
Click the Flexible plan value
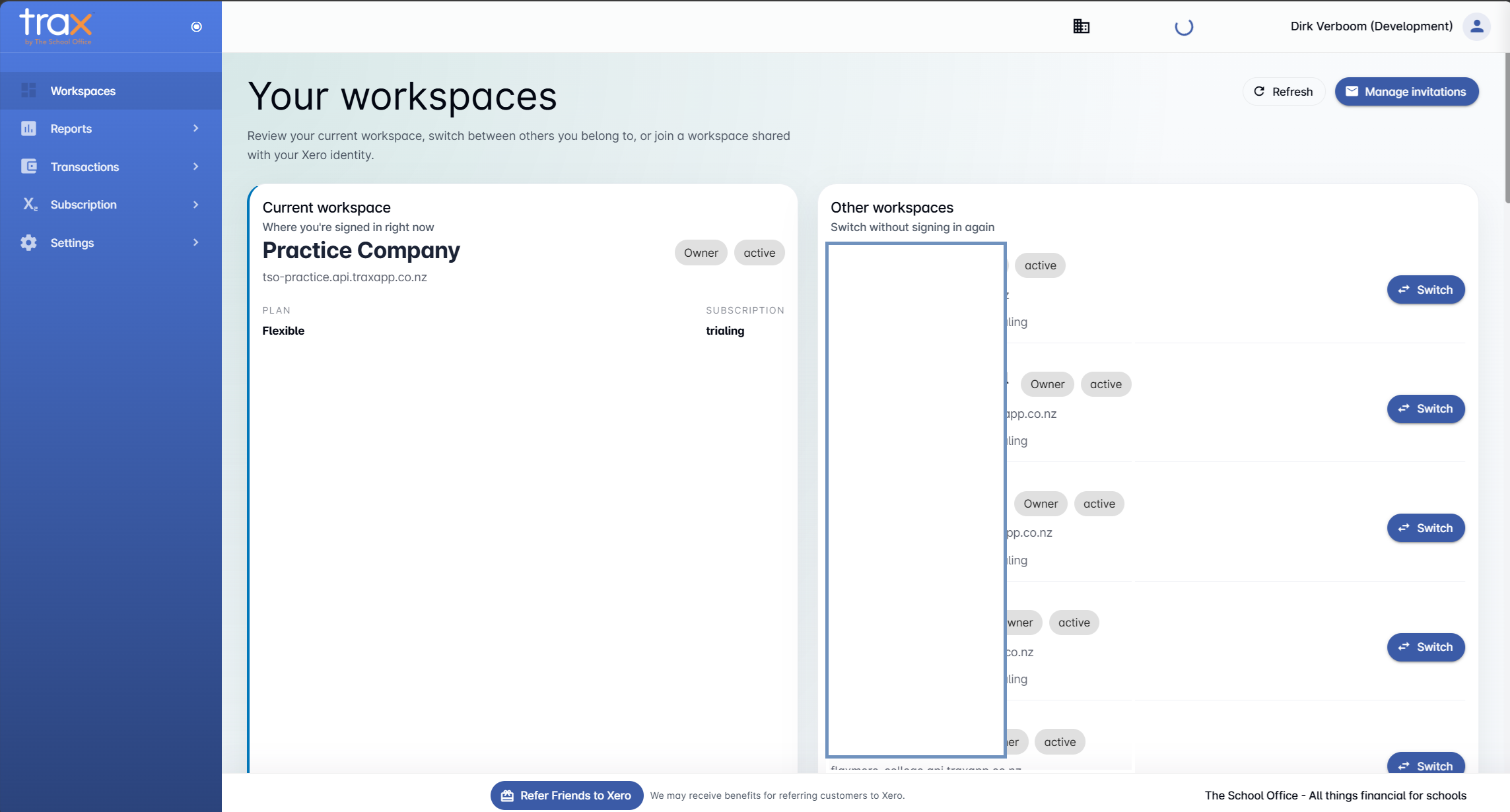click(x=283, y=331)
